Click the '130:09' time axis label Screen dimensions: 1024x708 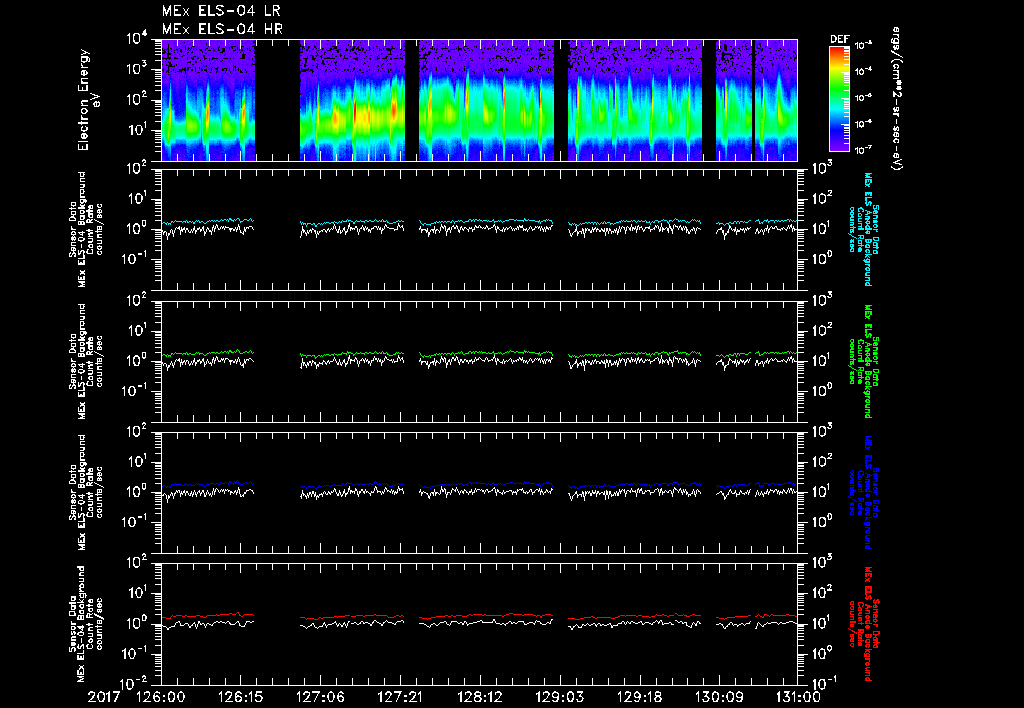tap(718, 697)
